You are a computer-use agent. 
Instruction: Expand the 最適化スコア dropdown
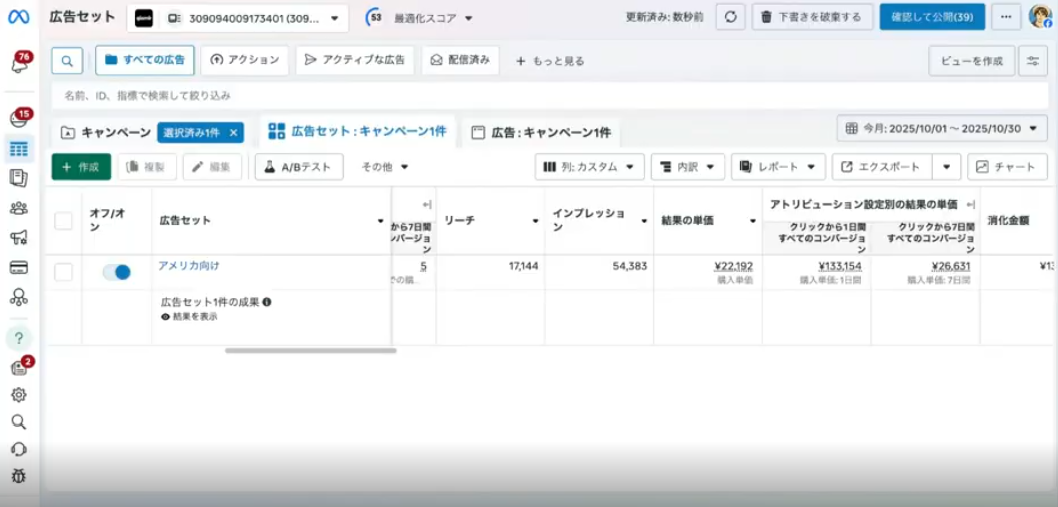click(433, 18)
